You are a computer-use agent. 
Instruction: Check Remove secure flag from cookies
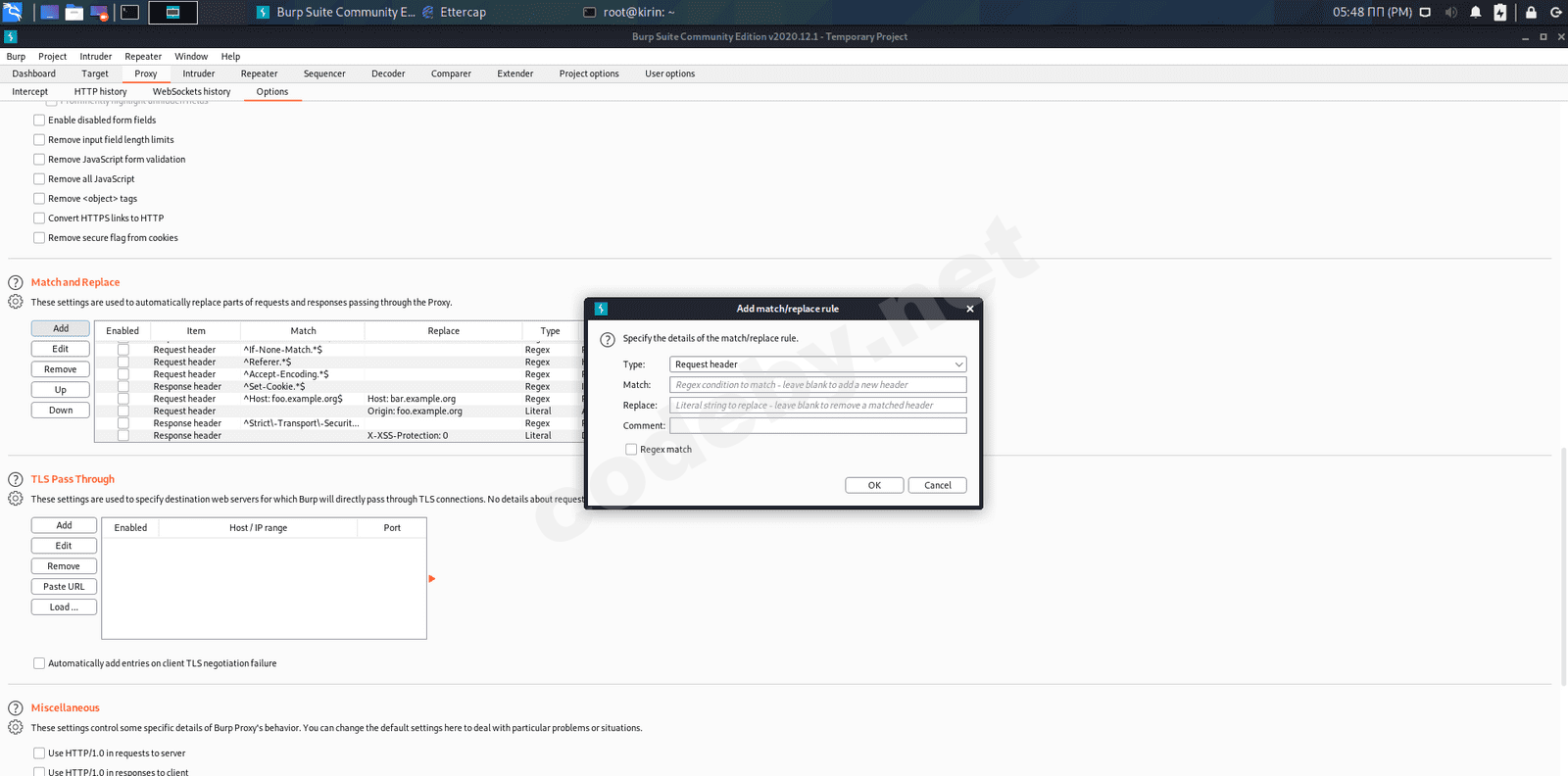39,237
